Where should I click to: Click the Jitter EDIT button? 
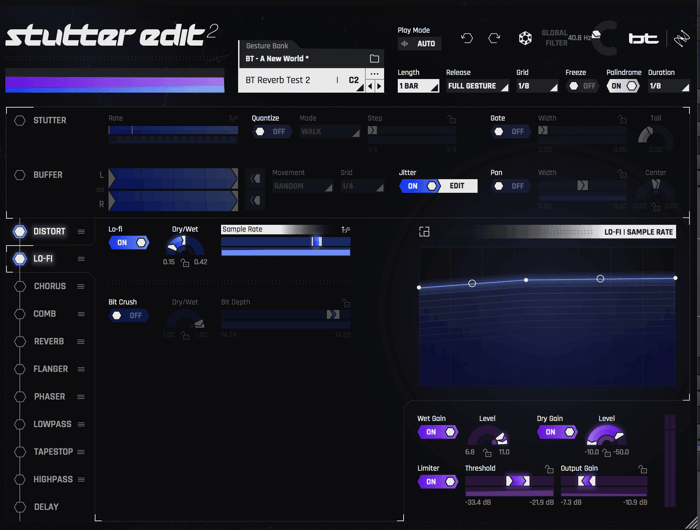point(458,186)
